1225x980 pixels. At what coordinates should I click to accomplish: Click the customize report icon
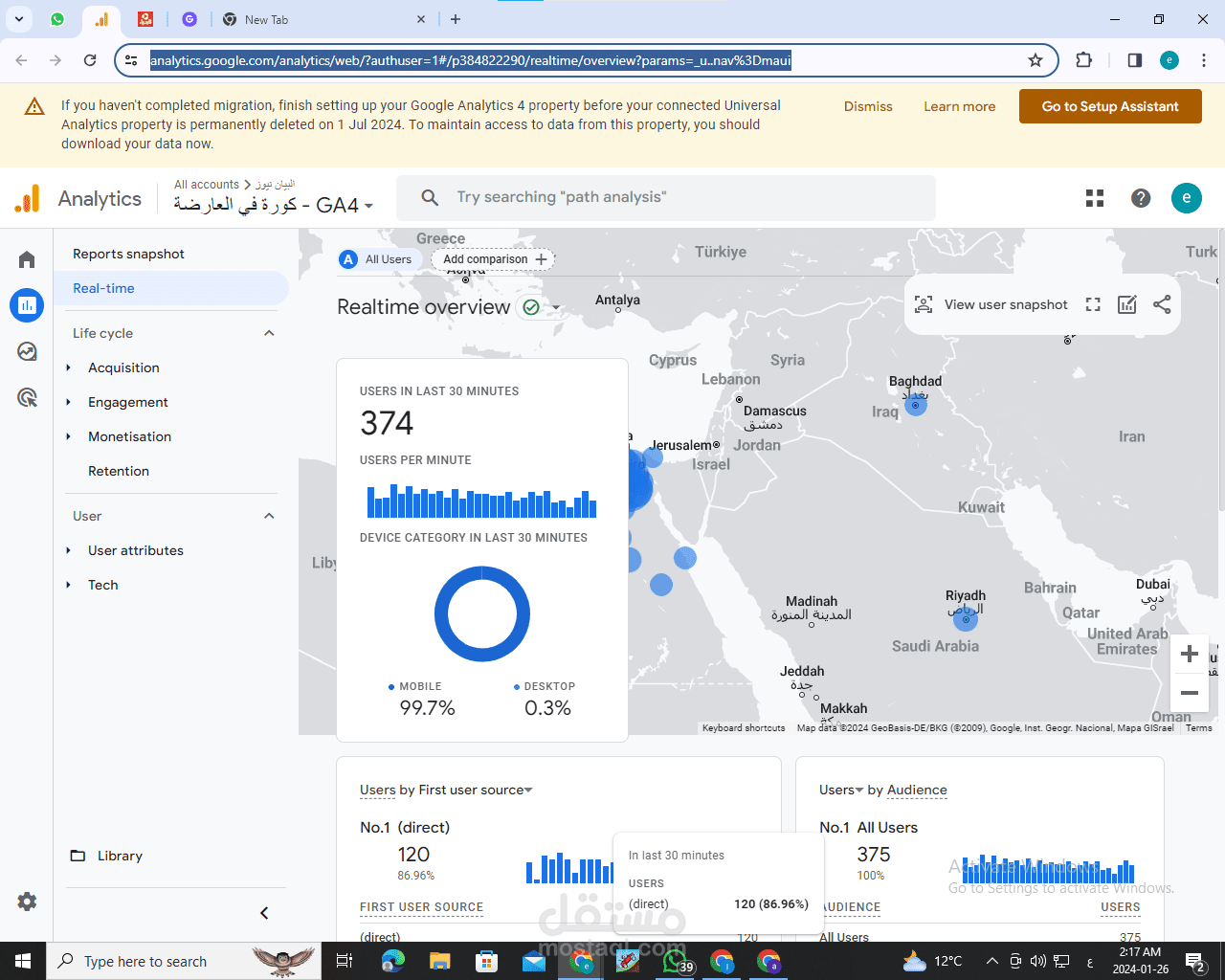point(1127,304)
